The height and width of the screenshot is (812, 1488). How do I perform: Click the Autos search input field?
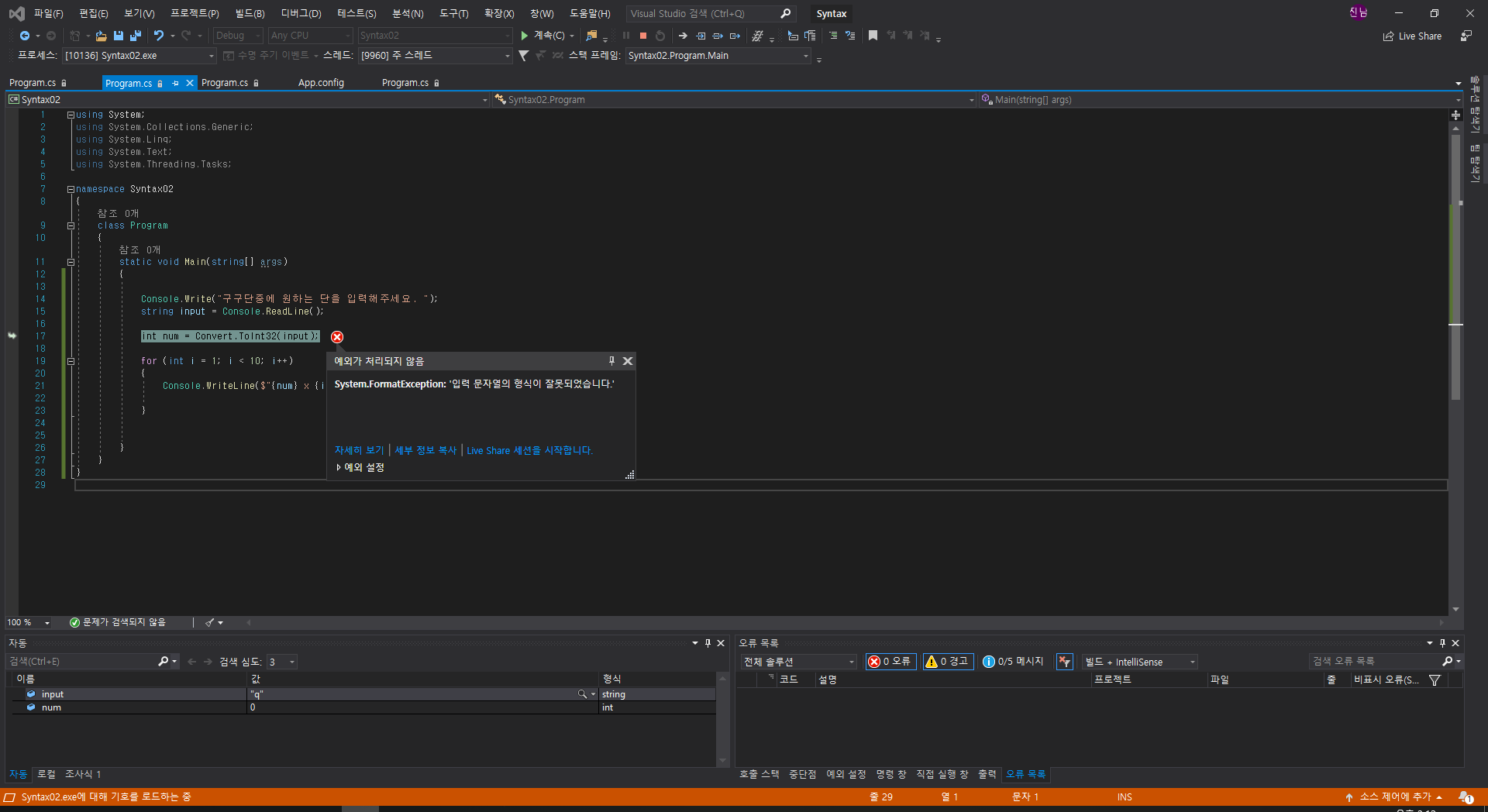point(81,662)
